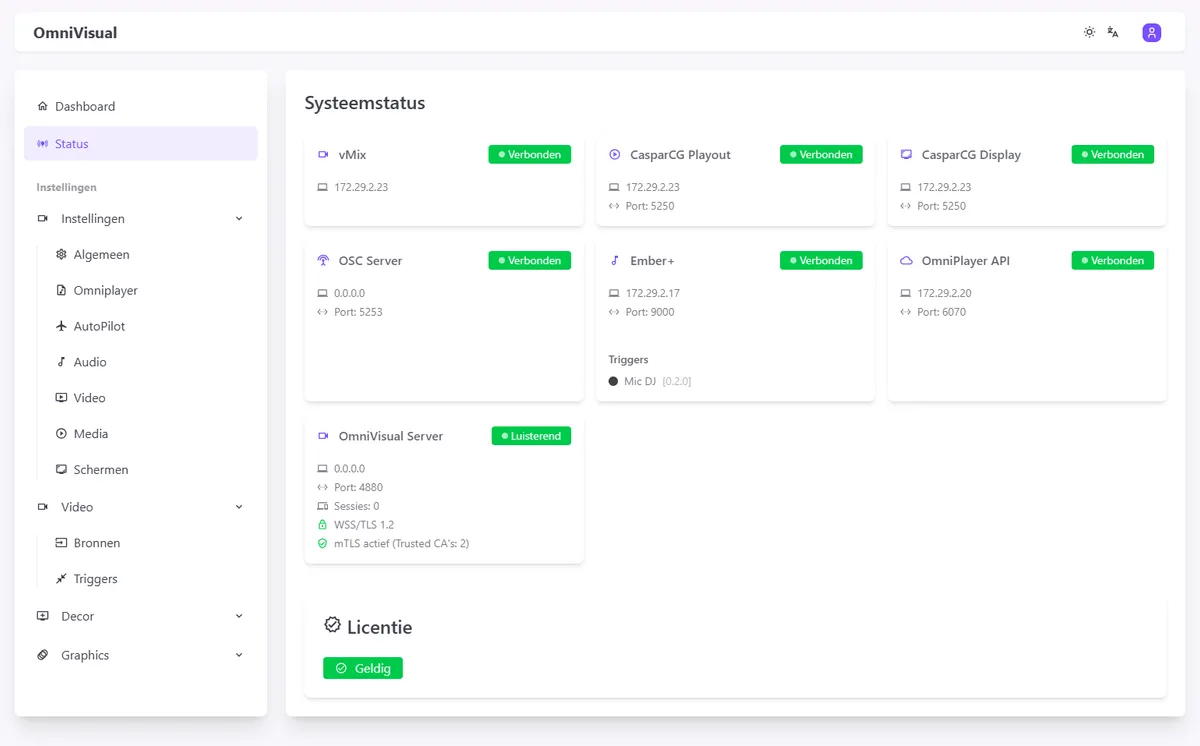Click the Ember+ Verbonden badge
The width and height of the screenshot is (1200, 746).
click(821, 261)
